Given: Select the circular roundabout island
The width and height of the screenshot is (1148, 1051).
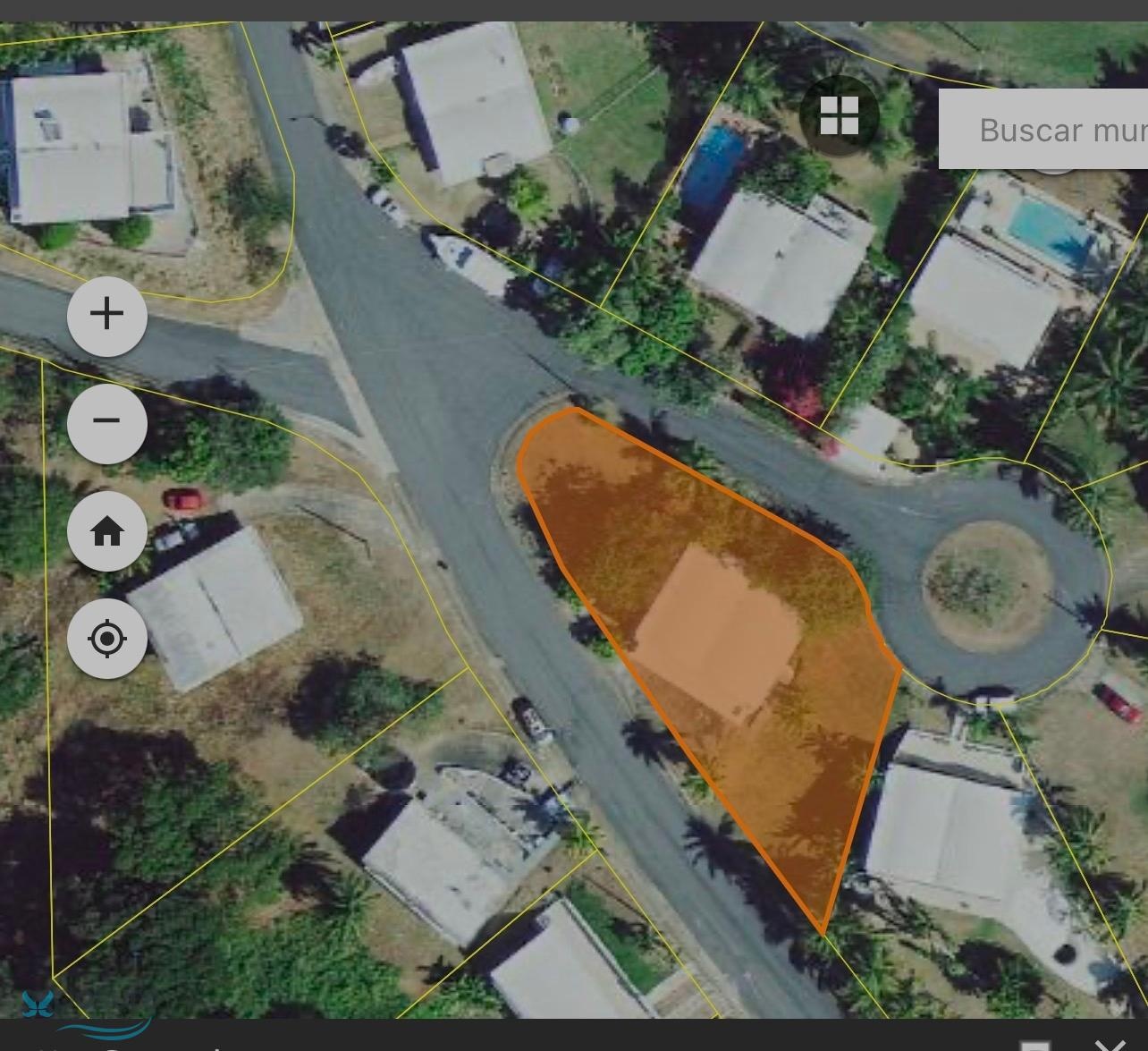Looking at the screenshot, I should [986, 587].
